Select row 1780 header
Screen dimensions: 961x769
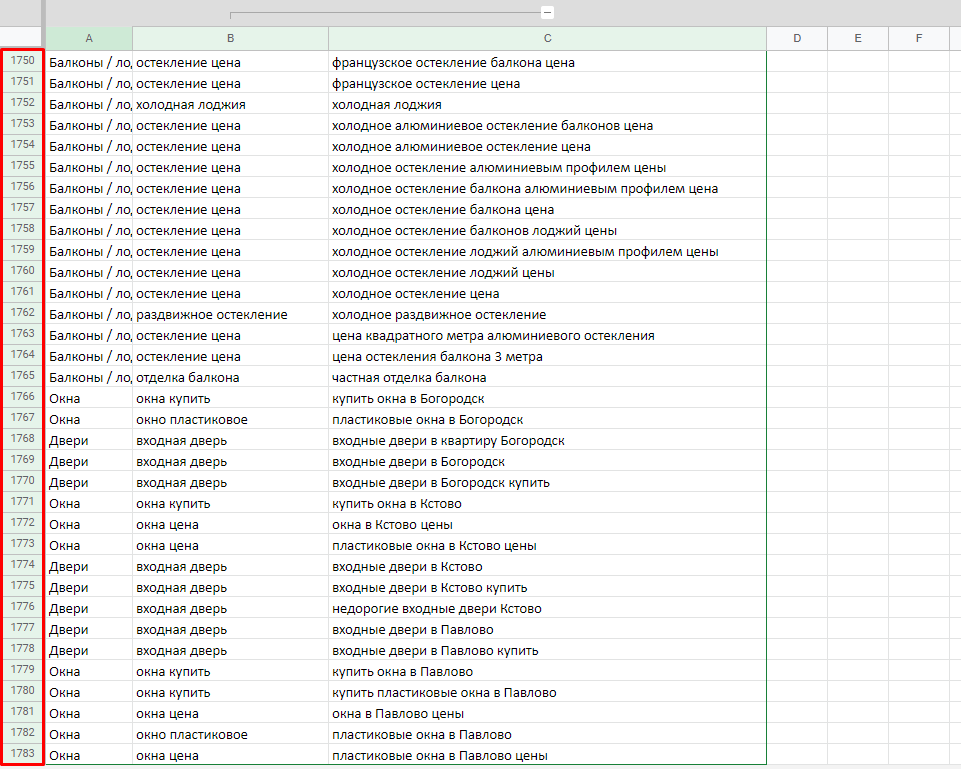tap(23, 691)
